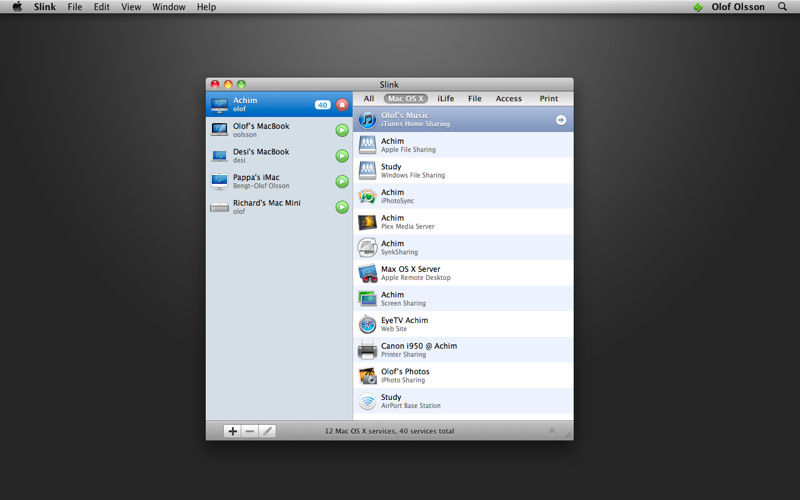Click the Windows File Sharing Study icon
Image resolution: width=800 pixels, height=500 pixels.
tap(367, 170)
